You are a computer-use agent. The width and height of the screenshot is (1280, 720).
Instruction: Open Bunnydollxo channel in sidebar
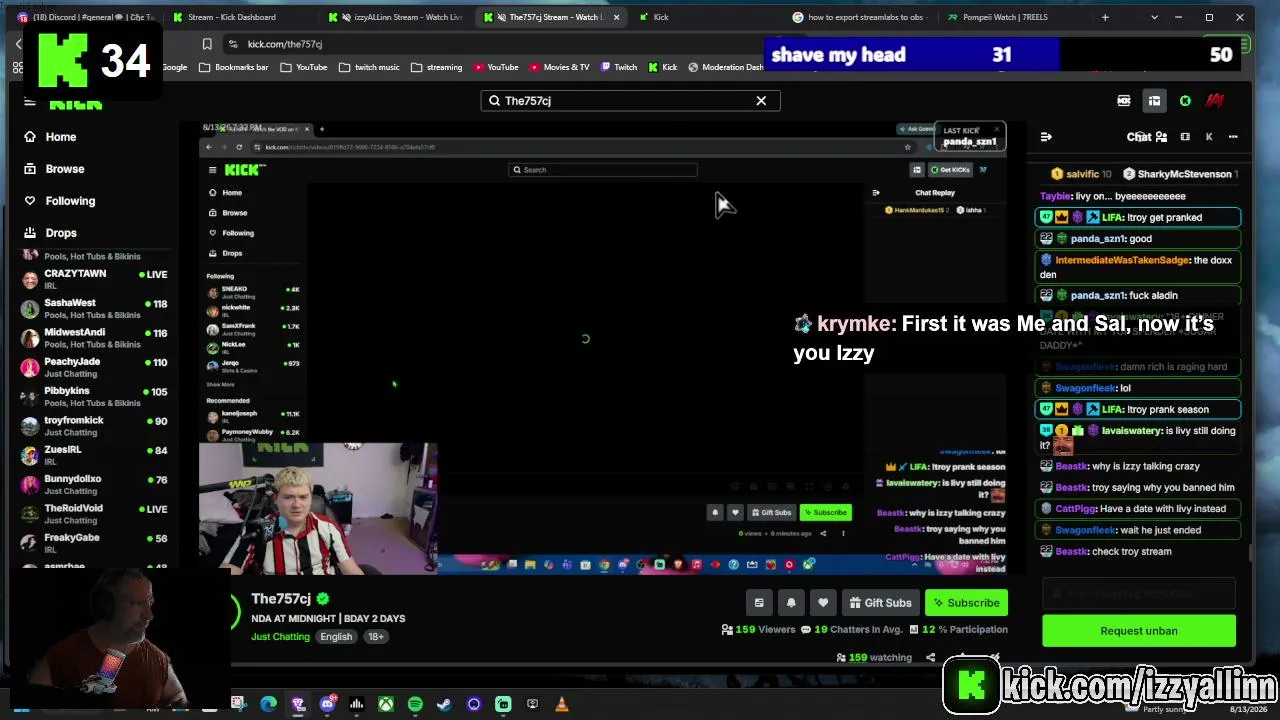(x=97, y=484)
